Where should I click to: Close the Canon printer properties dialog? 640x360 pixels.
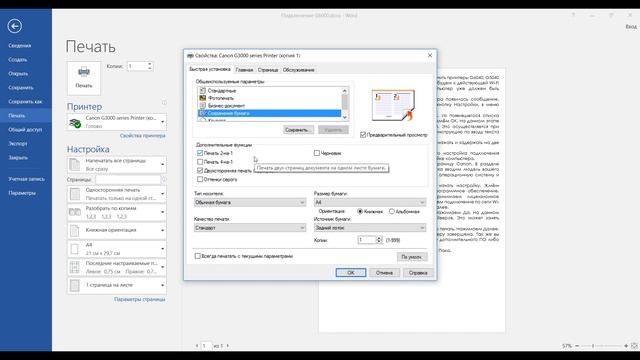click(x=430, y=55)
